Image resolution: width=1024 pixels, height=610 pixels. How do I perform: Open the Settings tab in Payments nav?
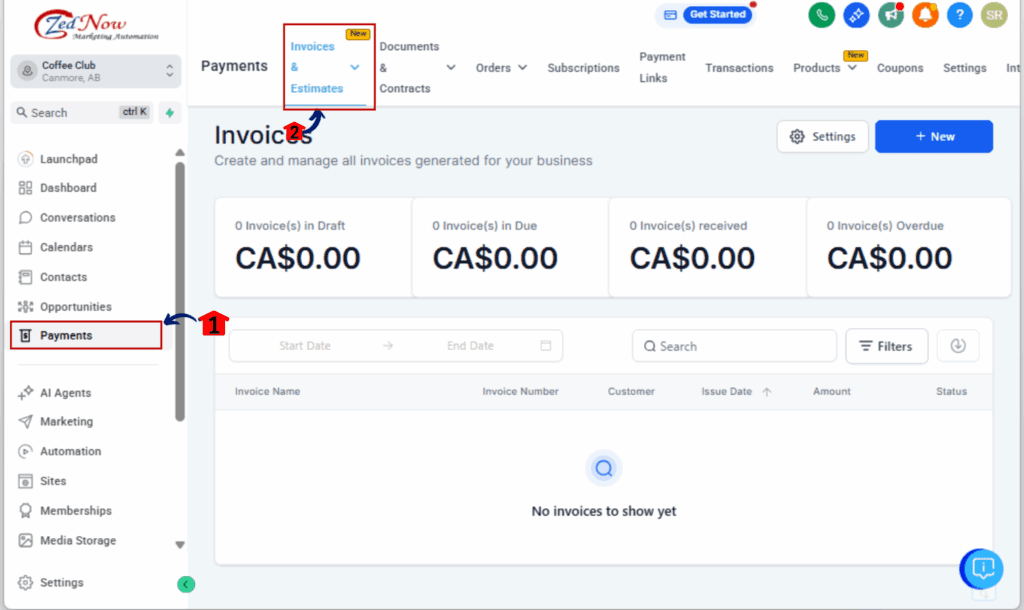965,68
